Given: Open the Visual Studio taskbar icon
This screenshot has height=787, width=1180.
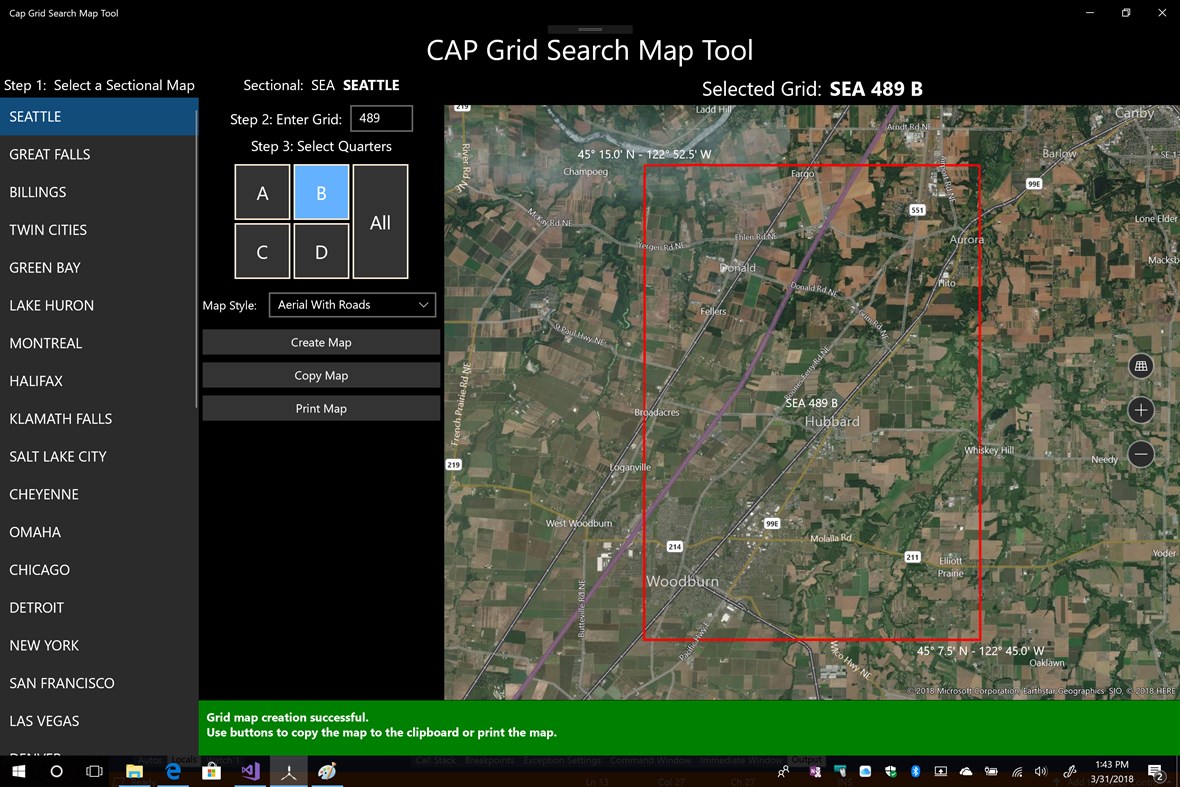Looking at the screenshot, I should click(x=250, y=771).
